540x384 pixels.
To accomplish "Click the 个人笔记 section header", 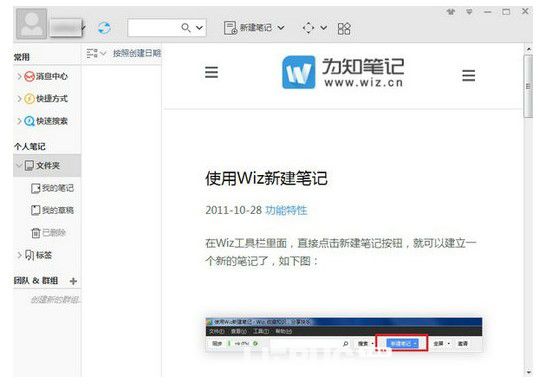I will coord(30,146).
